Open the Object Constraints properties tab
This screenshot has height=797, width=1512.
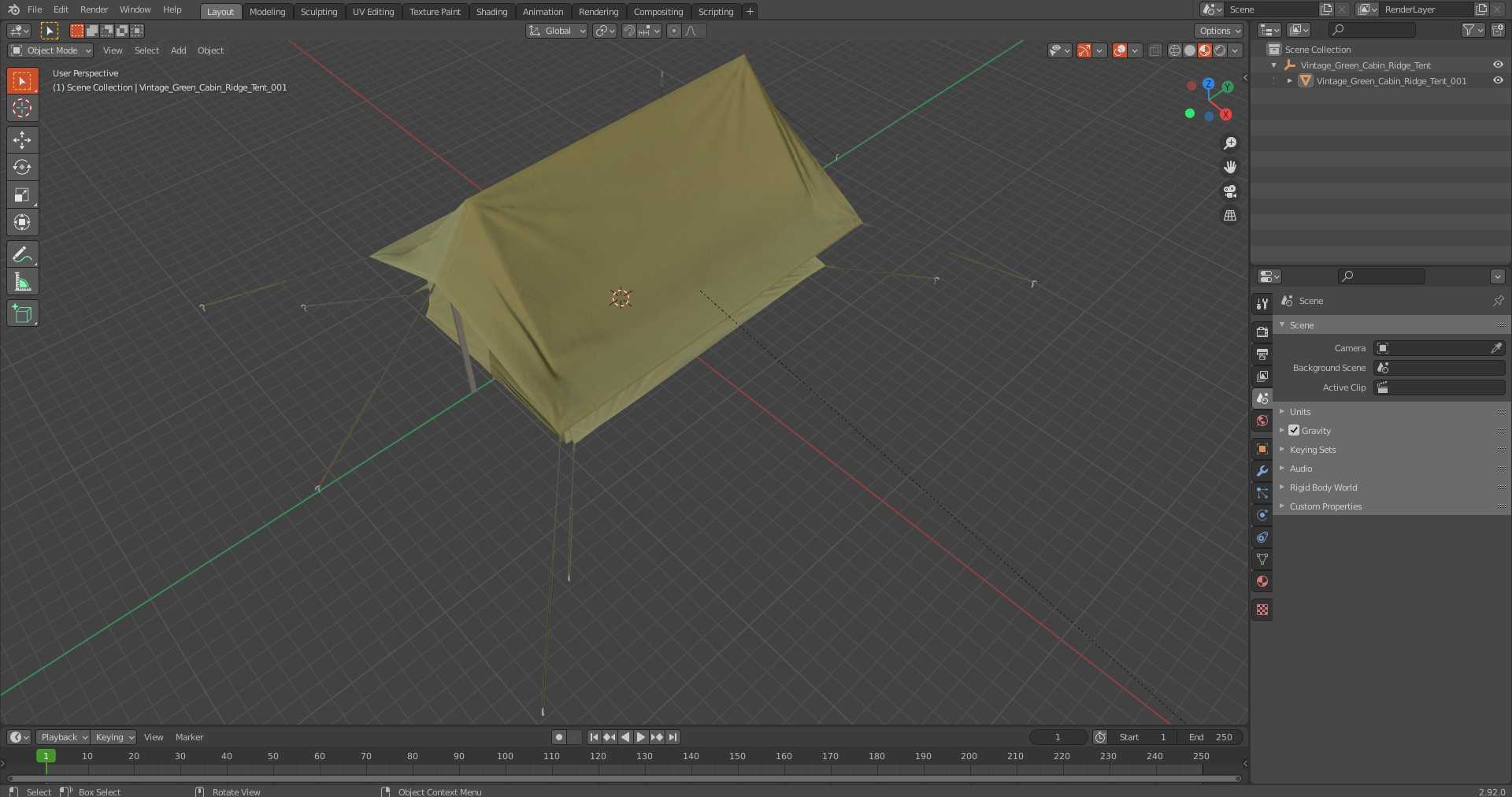(x=1262, y=537)
